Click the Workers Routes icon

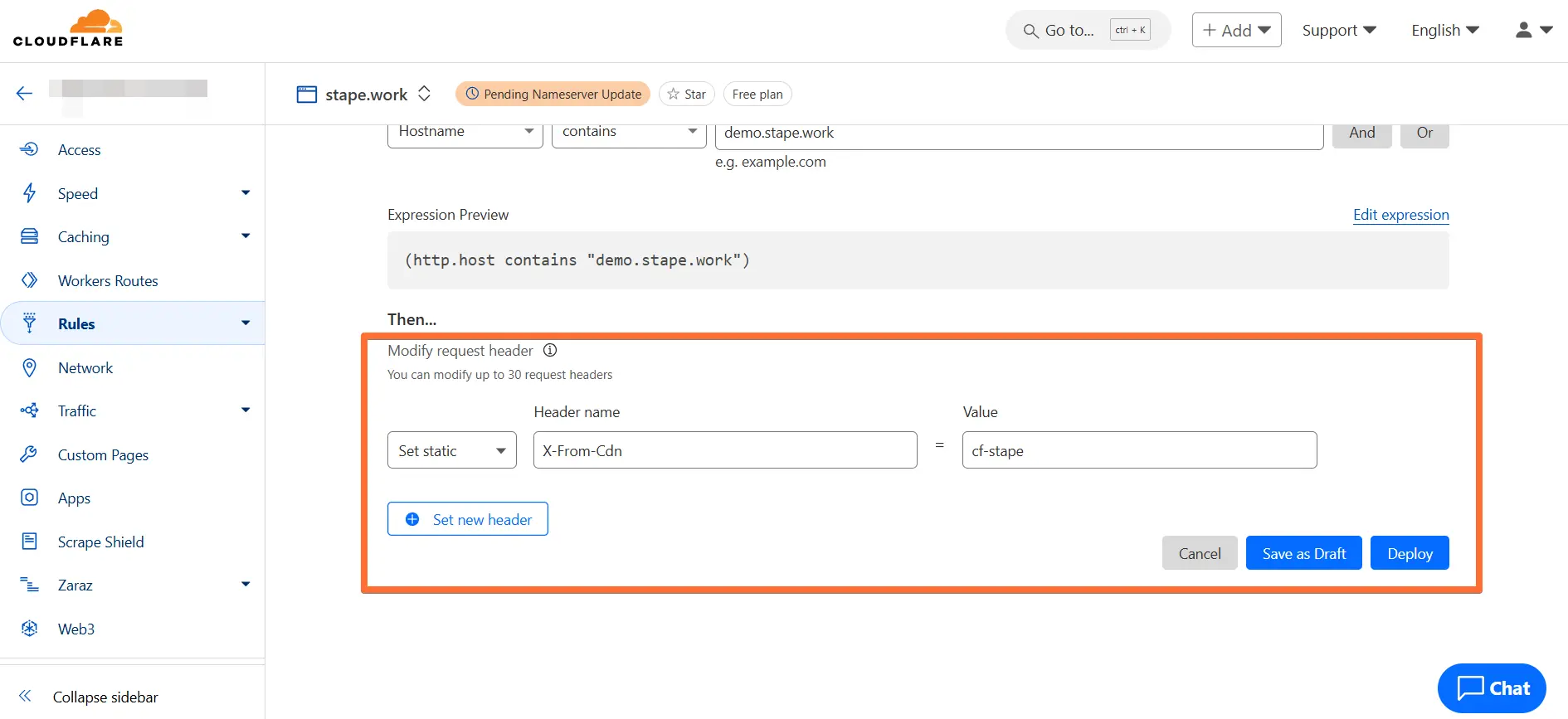tap(29, 280)
